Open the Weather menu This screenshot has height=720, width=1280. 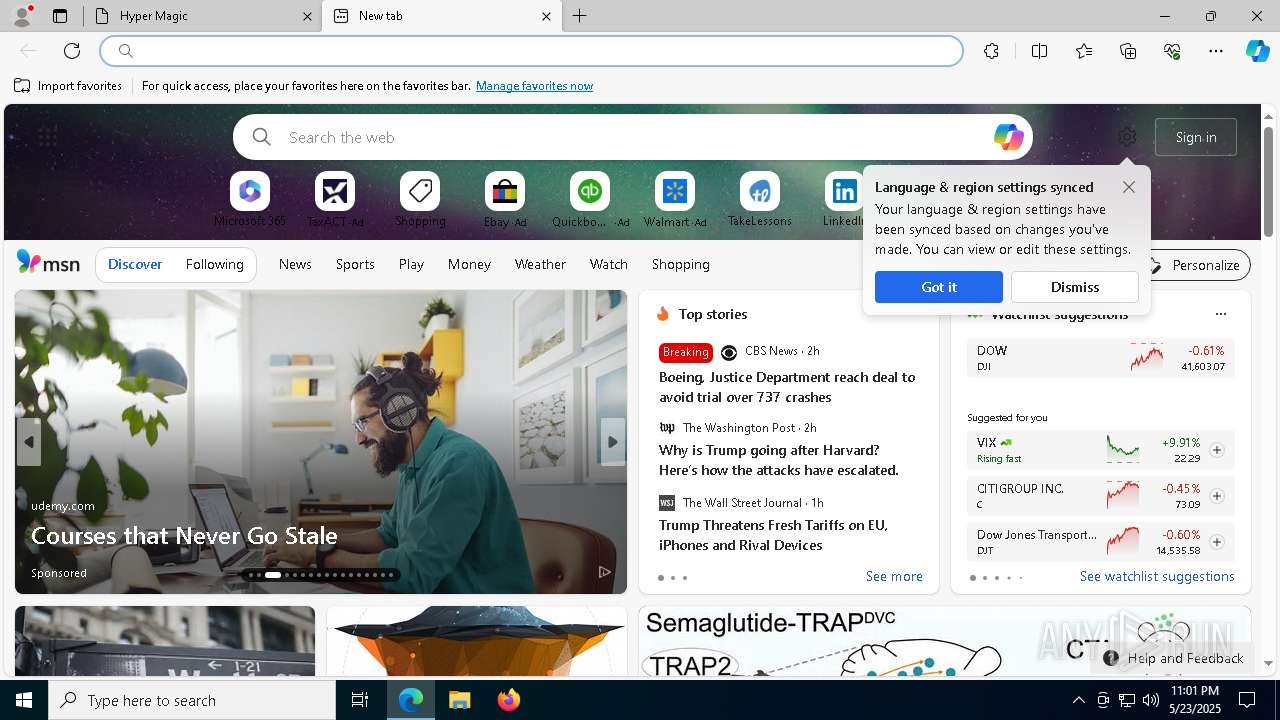tap(540, 264)
